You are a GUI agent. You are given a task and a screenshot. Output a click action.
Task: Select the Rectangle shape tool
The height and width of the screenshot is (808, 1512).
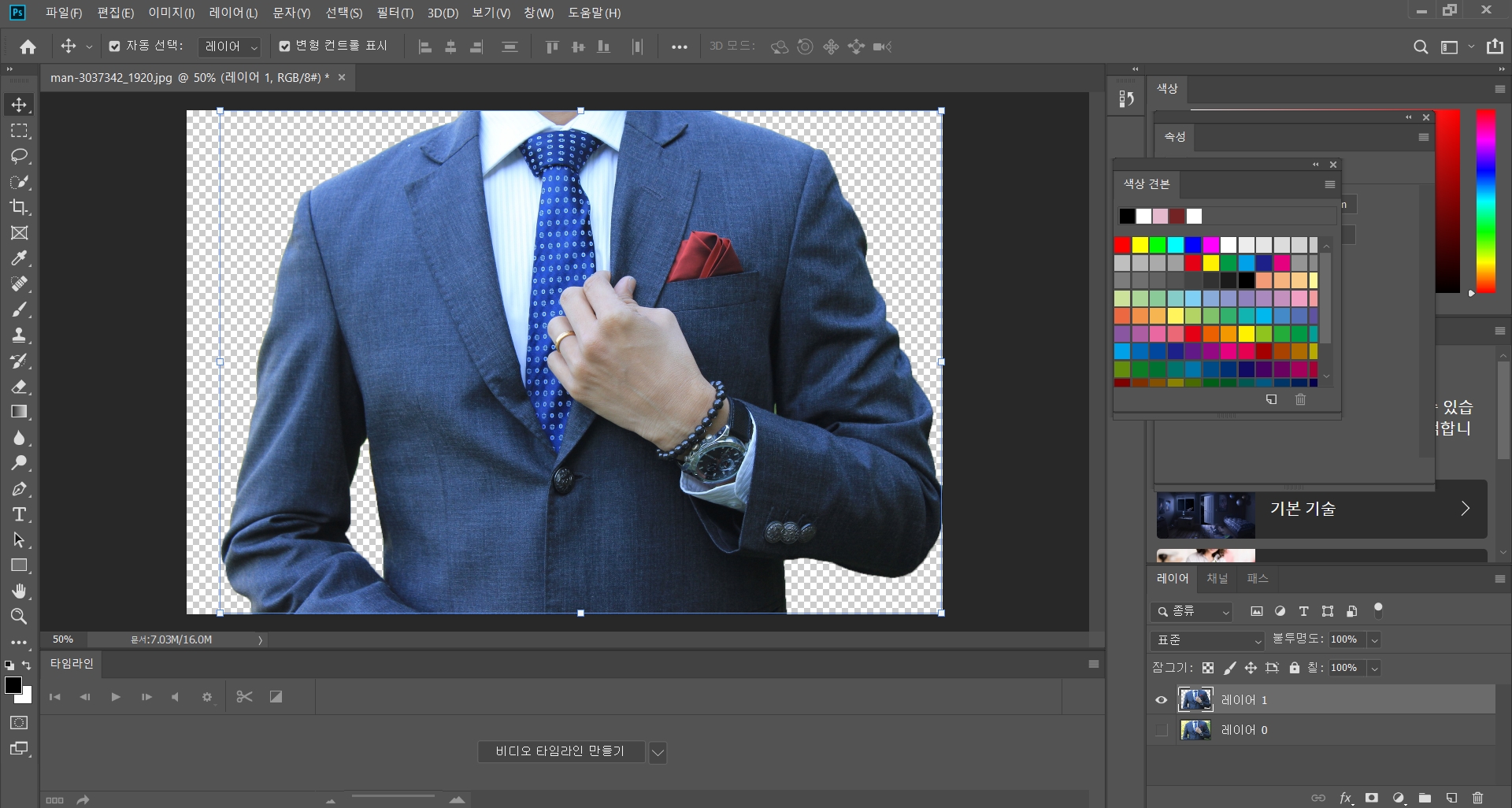point(19,565)
